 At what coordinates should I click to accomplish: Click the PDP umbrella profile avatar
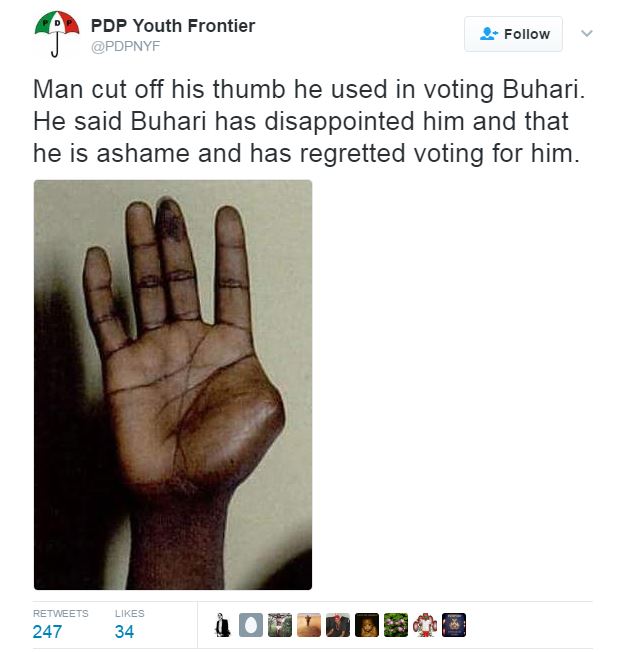(56, 34)
